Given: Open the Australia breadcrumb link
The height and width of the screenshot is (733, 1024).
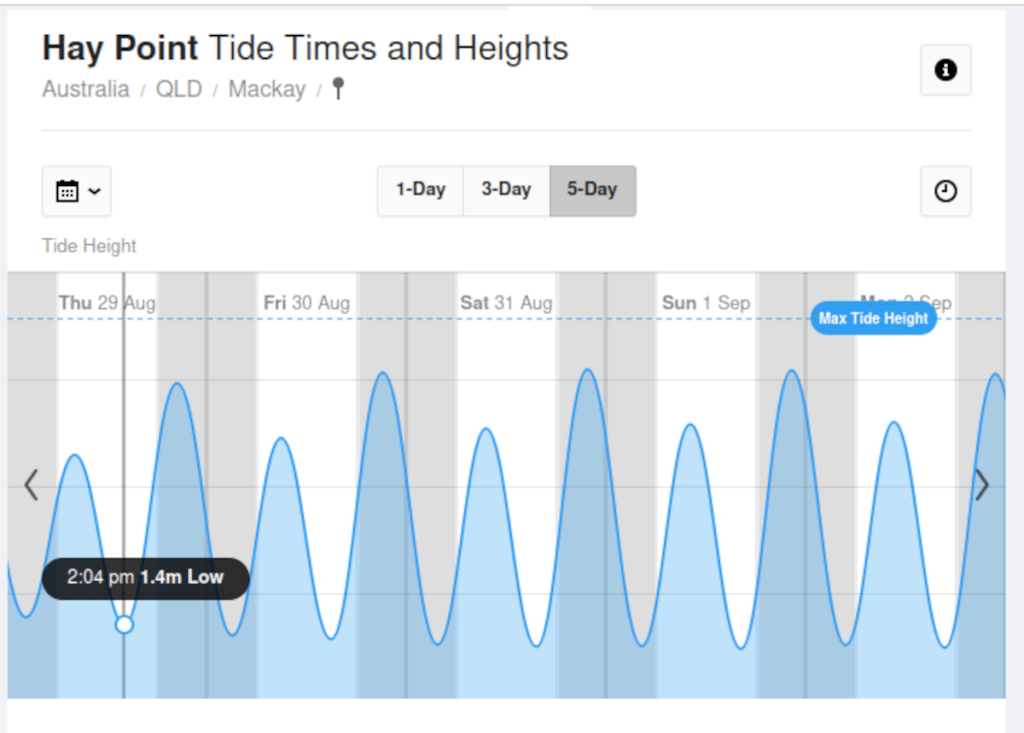Looking at the screenshot, I should [86, 89].
